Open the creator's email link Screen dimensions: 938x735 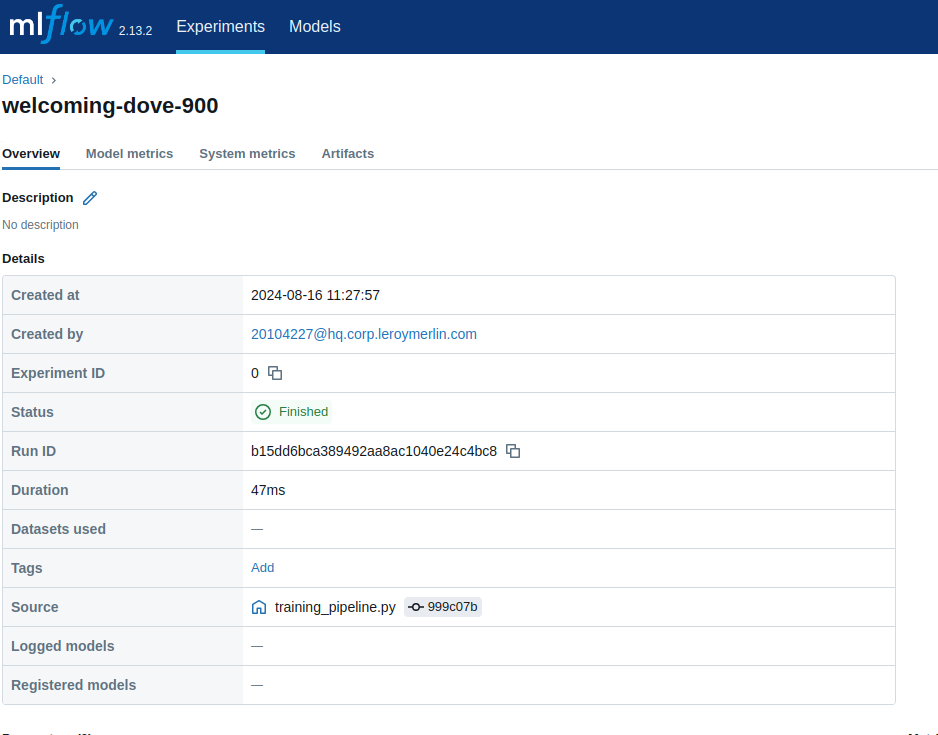point(364,334)
